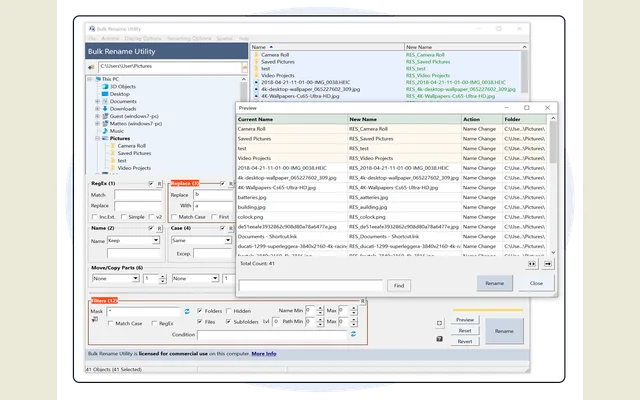The height and width of the screenshot is (400, 640).
Task: Click the This PC computer icon in tree
Action: pos(98,79)
